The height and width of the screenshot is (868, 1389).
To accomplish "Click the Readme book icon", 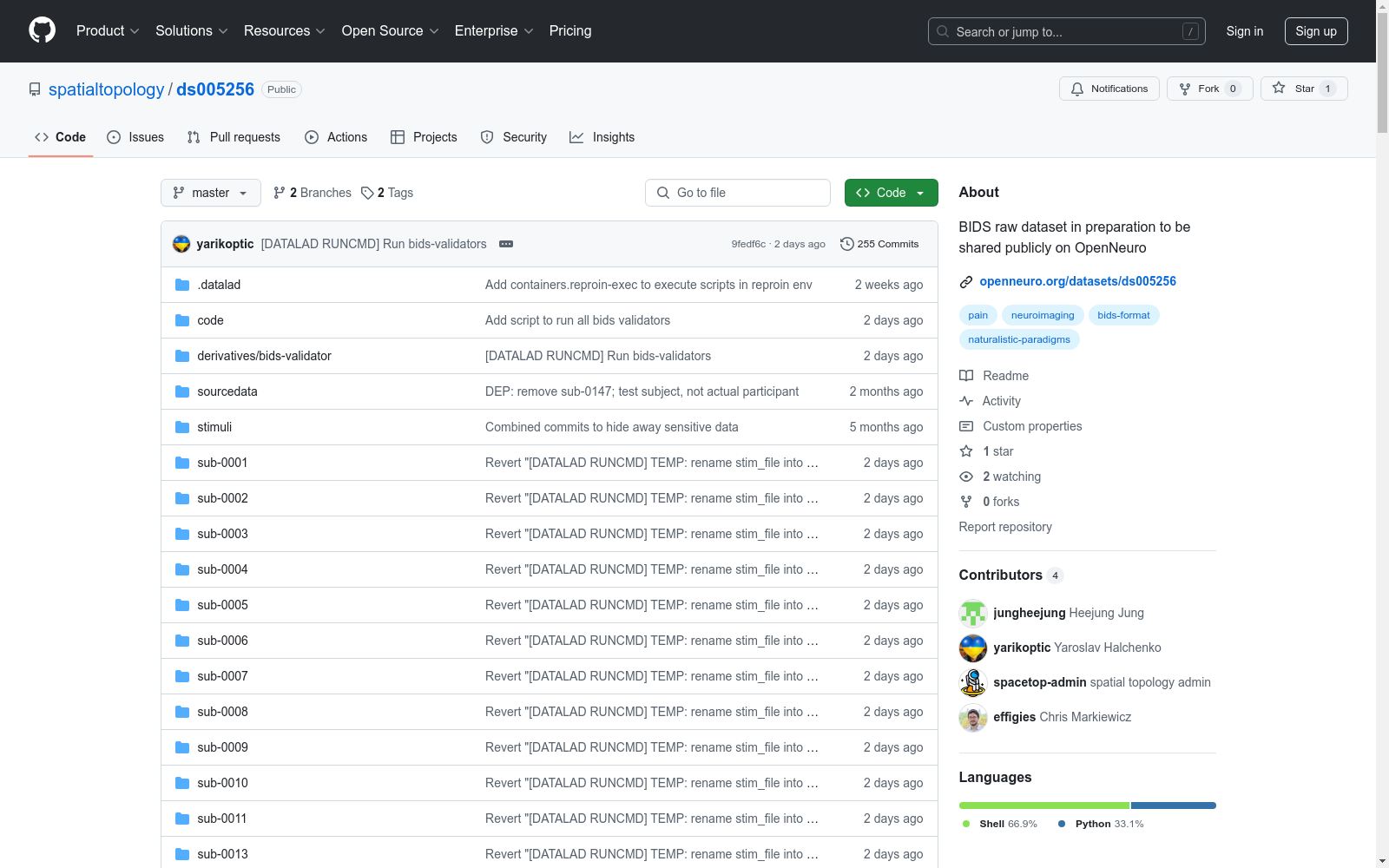I will pos(966,376).
